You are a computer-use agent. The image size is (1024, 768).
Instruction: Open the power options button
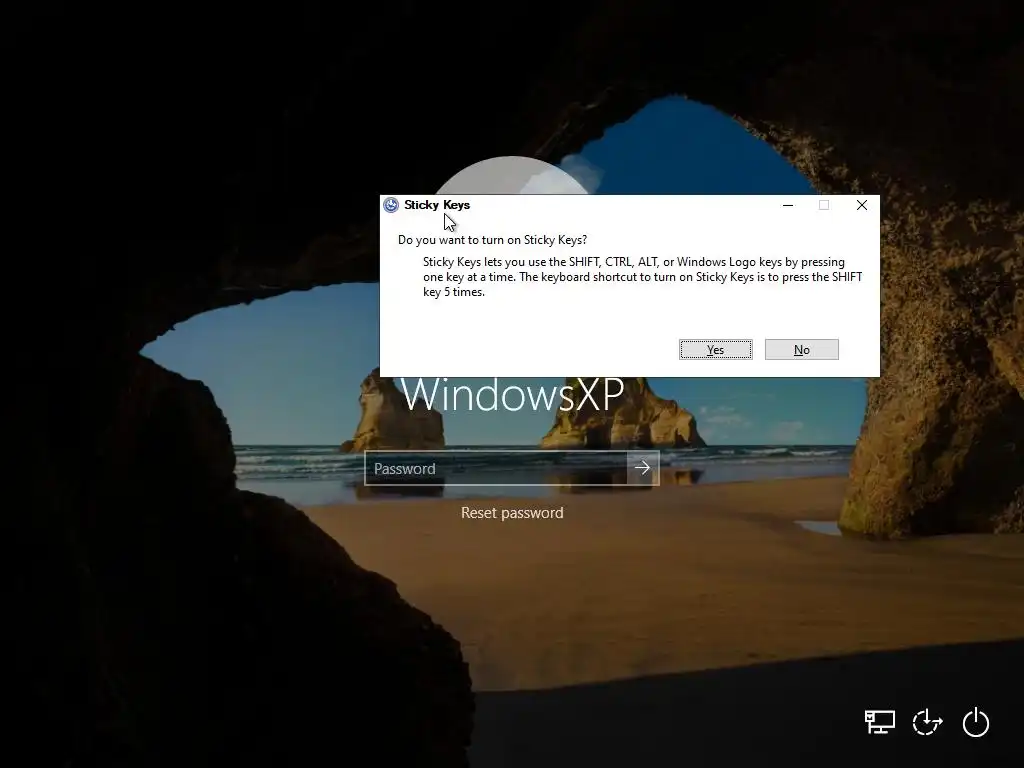(x=976, y=722)
